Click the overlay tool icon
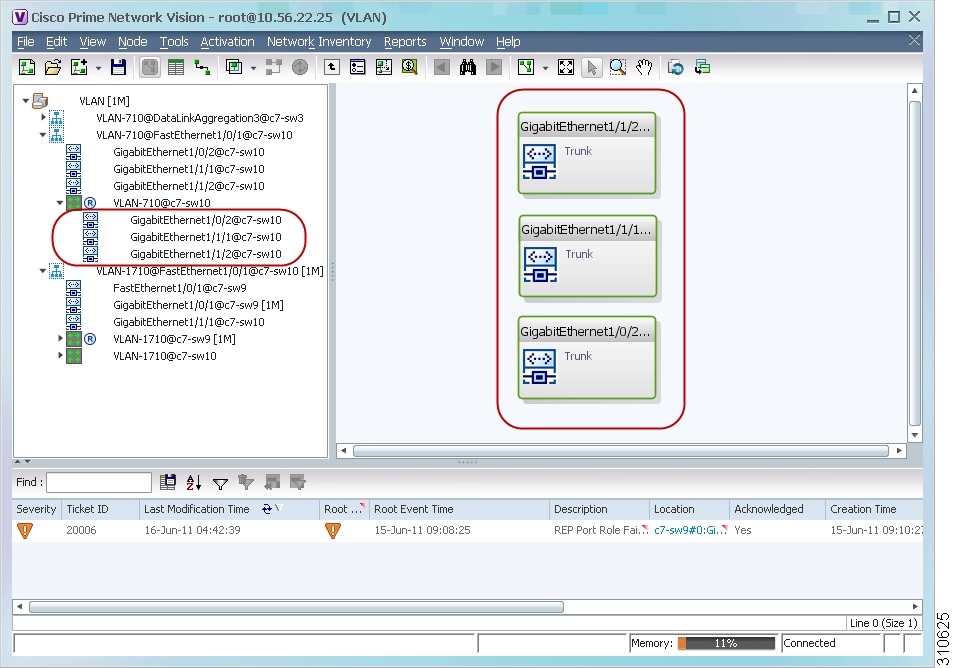This screenshot has width=954, height=668. [234, 67]
